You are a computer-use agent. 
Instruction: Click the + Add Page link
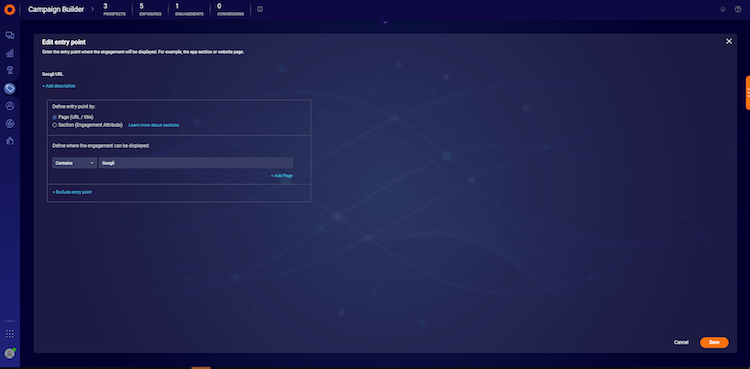point(282,176)
